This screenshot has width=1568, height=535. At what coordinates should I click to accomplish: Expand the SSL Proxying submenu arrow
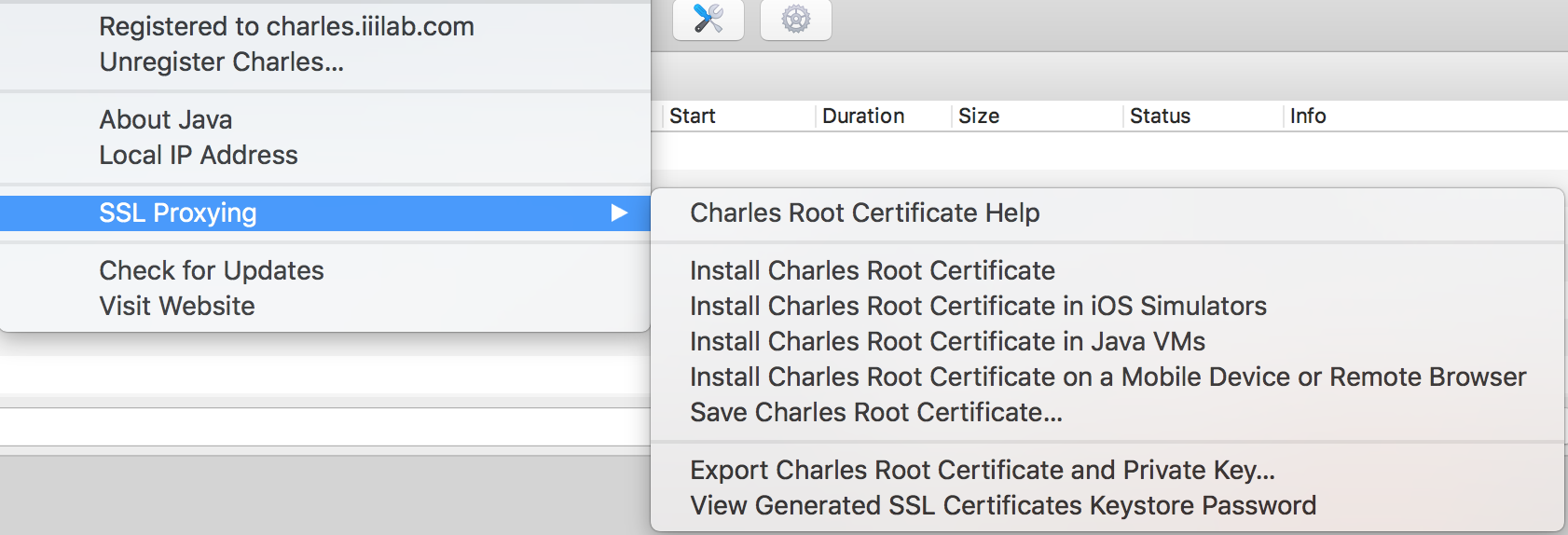click(619, 213)
